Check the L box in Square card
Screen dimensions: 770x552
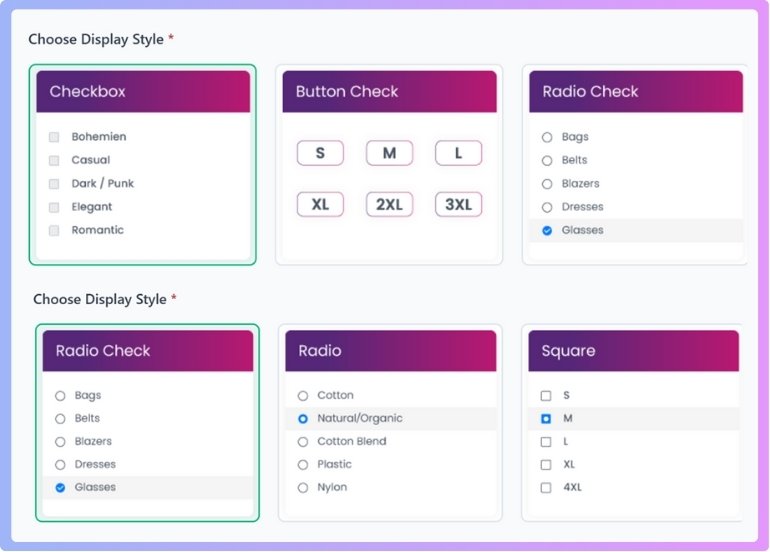click(546, 442)
